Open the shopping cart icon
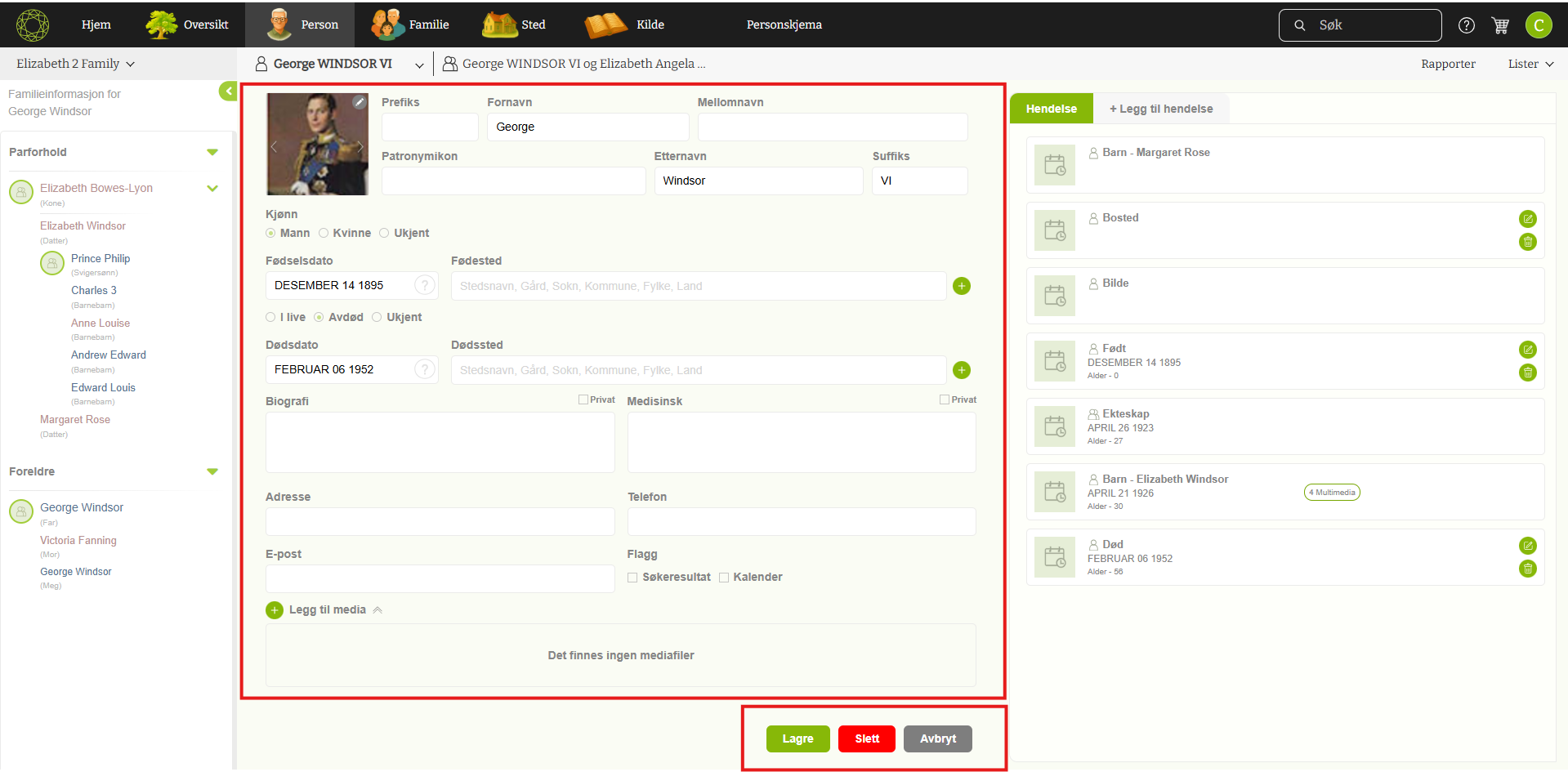The height and width of the screenshot is (772, 1568). pos(1500,25)
